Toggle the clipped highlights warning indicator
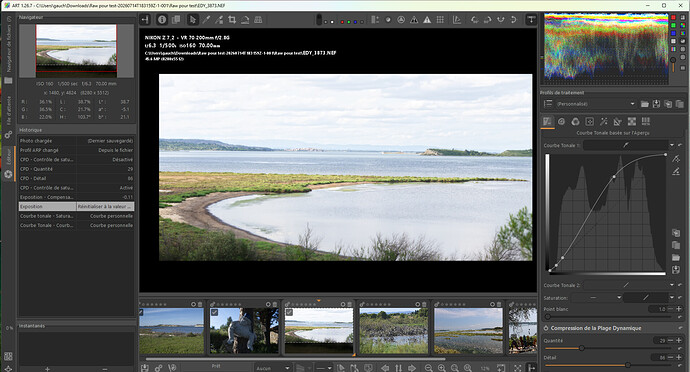 (427, 19)
